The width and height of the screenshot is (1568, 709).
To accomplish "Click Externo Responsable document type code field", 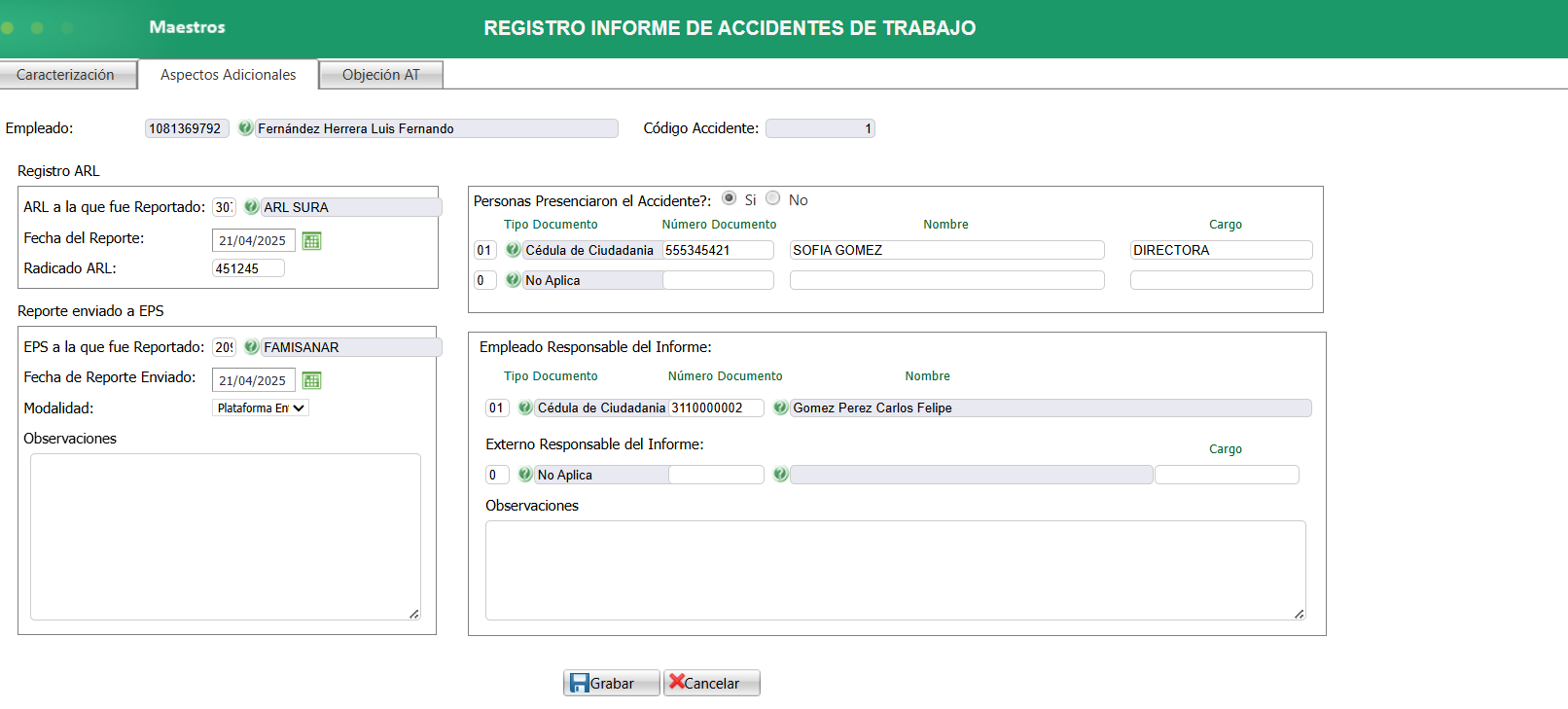I will tap(497, 475).
